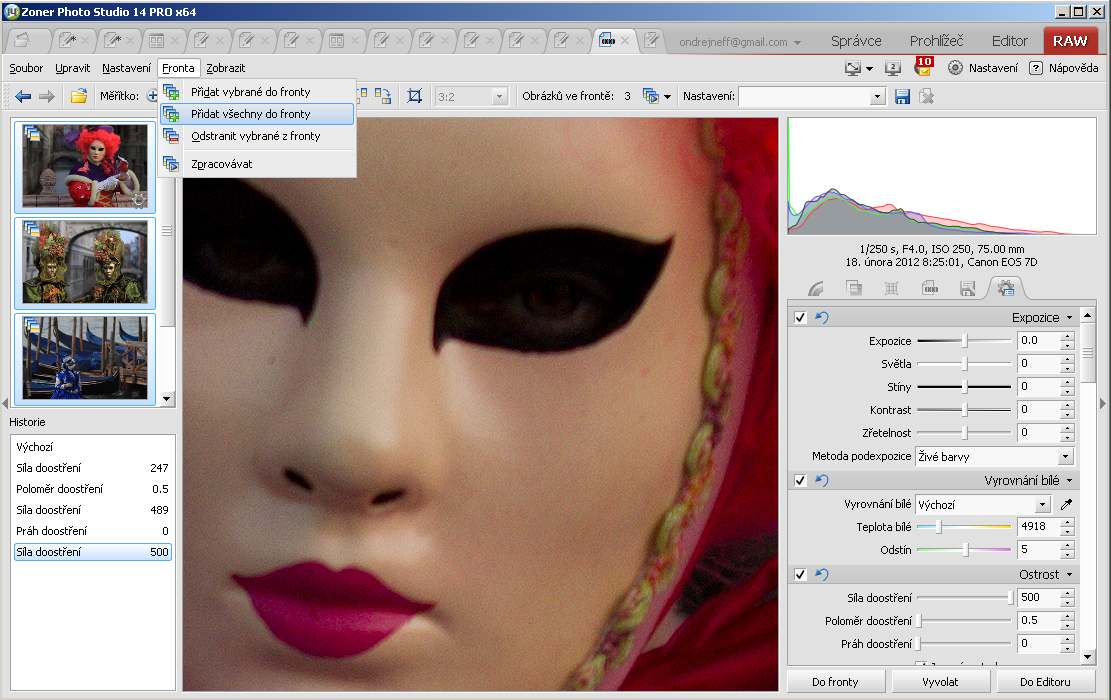Click the white balance eyedropper icon
The image size is (1111, 700).
[1066, 504]
